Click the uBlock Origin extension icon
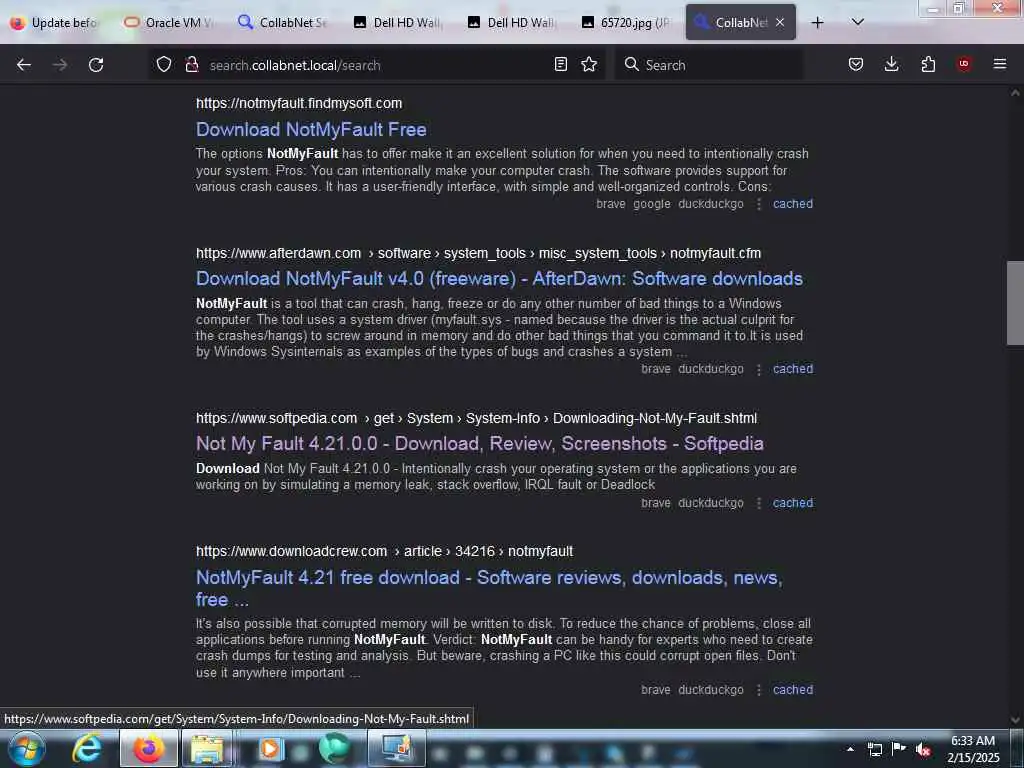The width and height of the screenshot is (1024, 768). click(x=963, y=64)
